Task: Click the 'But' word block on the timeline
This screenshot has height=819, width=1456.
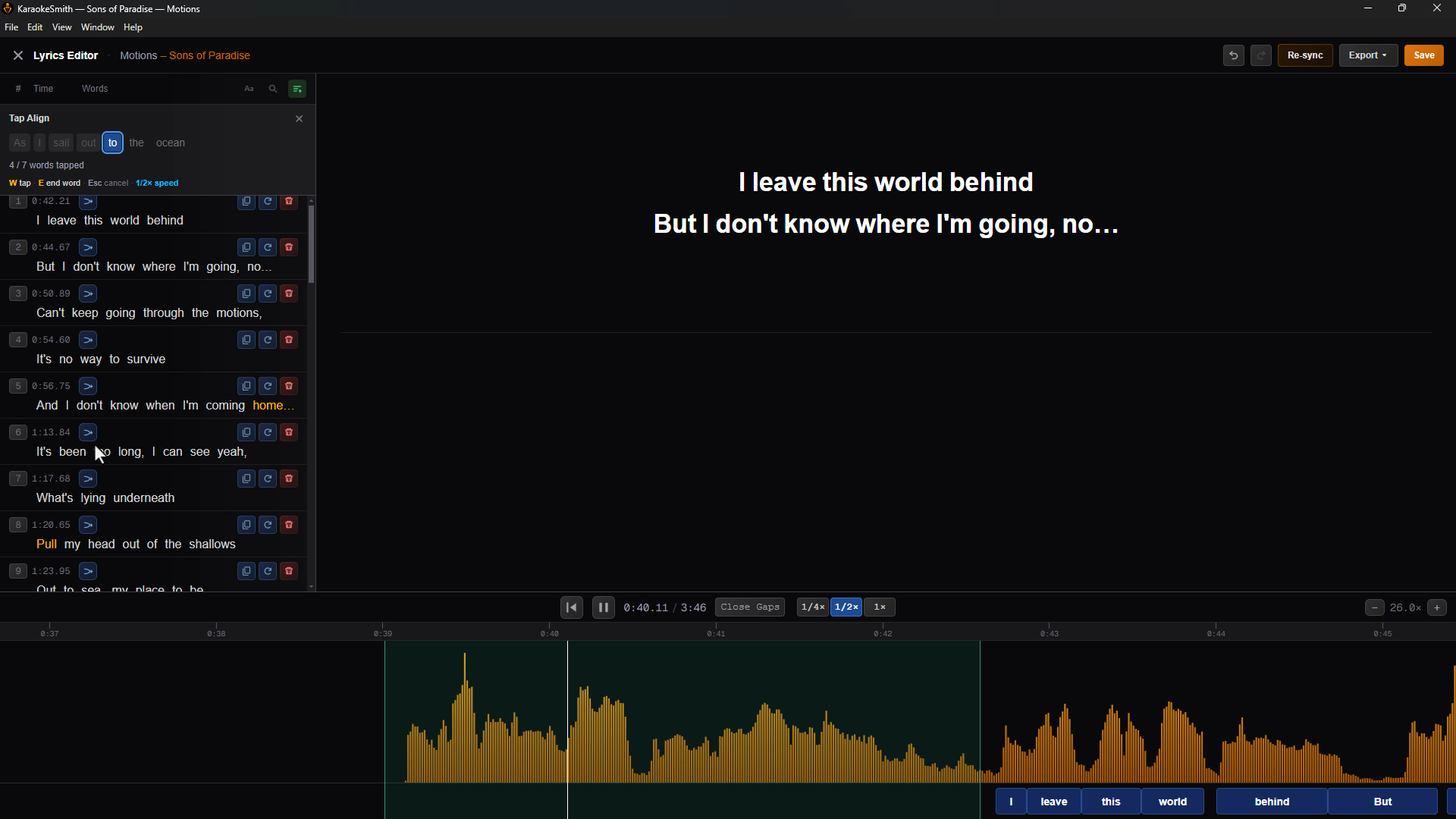Action: click(x=1382, y=802)
